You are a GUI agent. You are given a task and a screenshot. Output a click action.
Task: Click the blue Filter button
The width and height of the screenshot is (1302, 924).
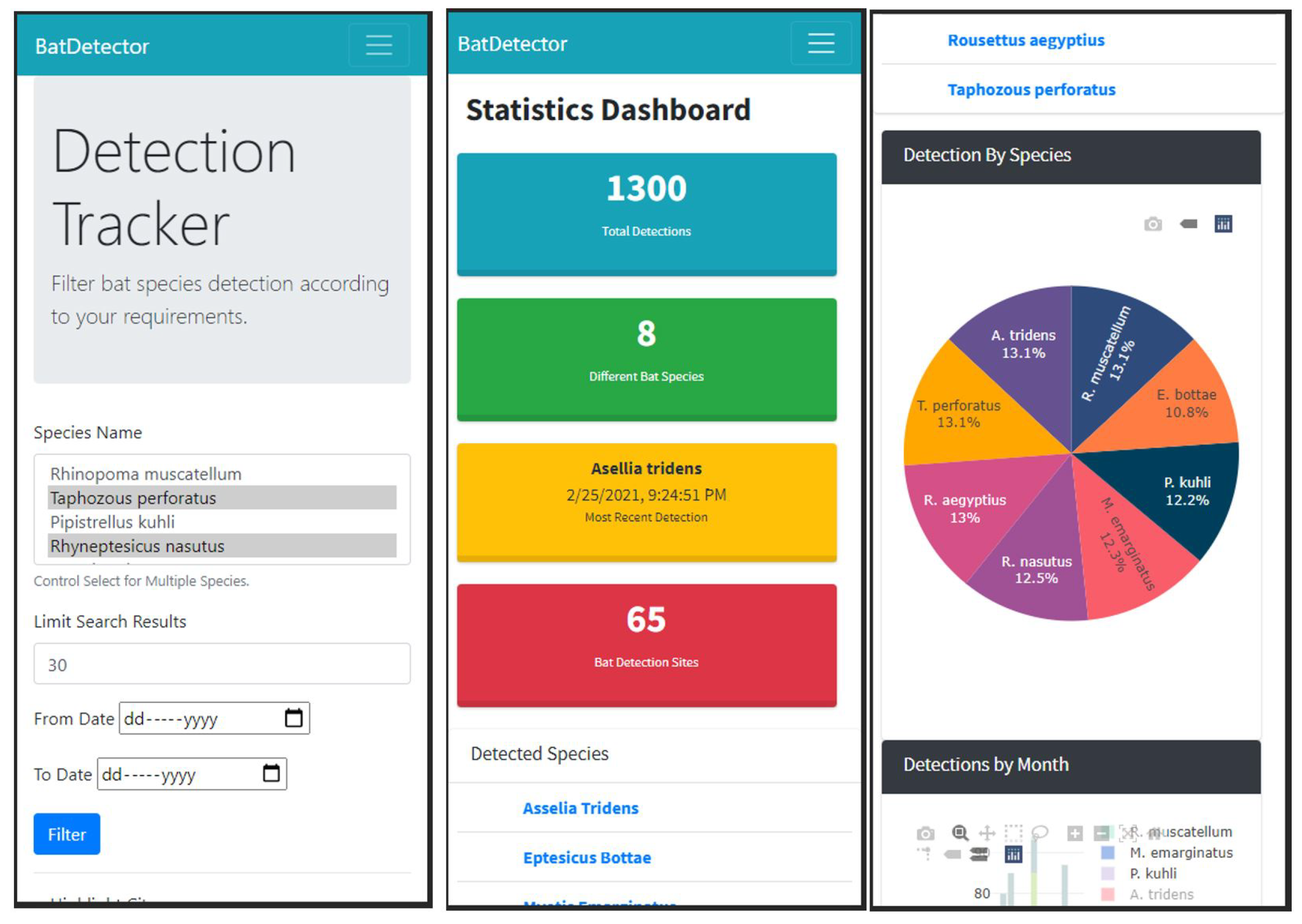click(67, 834)
